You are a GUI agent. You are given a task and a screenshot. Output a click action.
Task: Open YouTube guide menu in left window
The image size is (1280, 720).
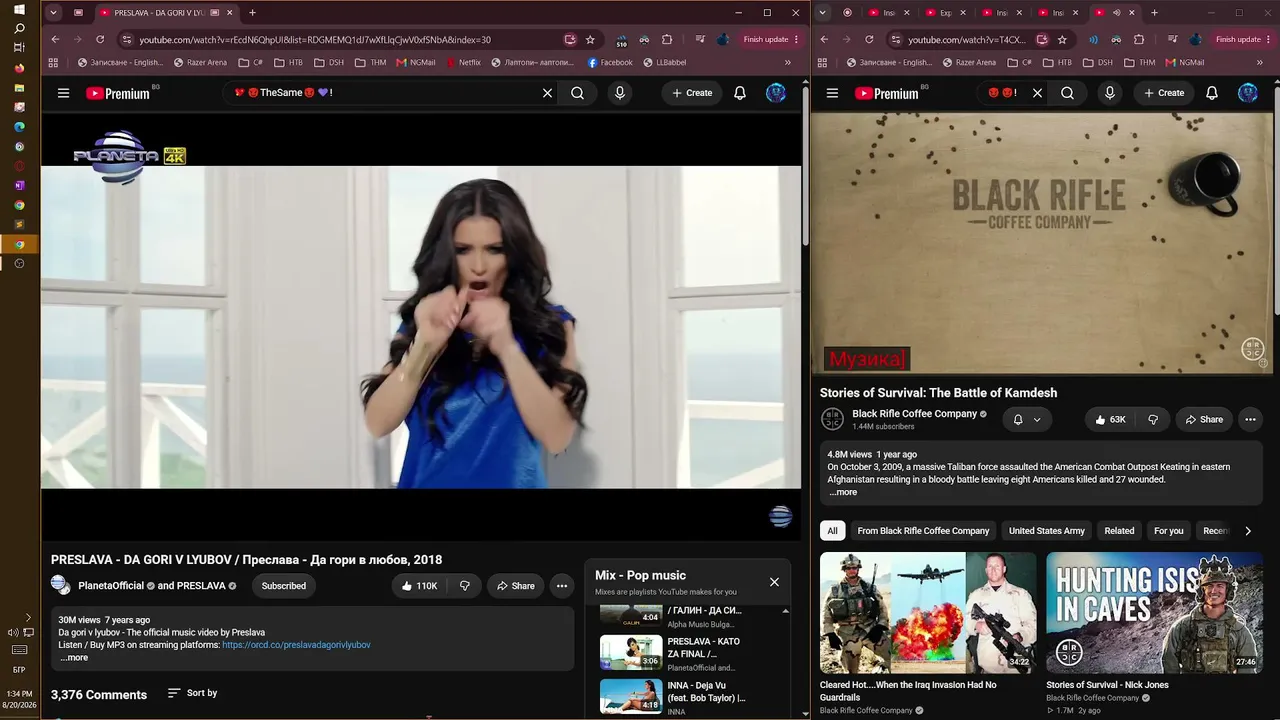point(63,93)
